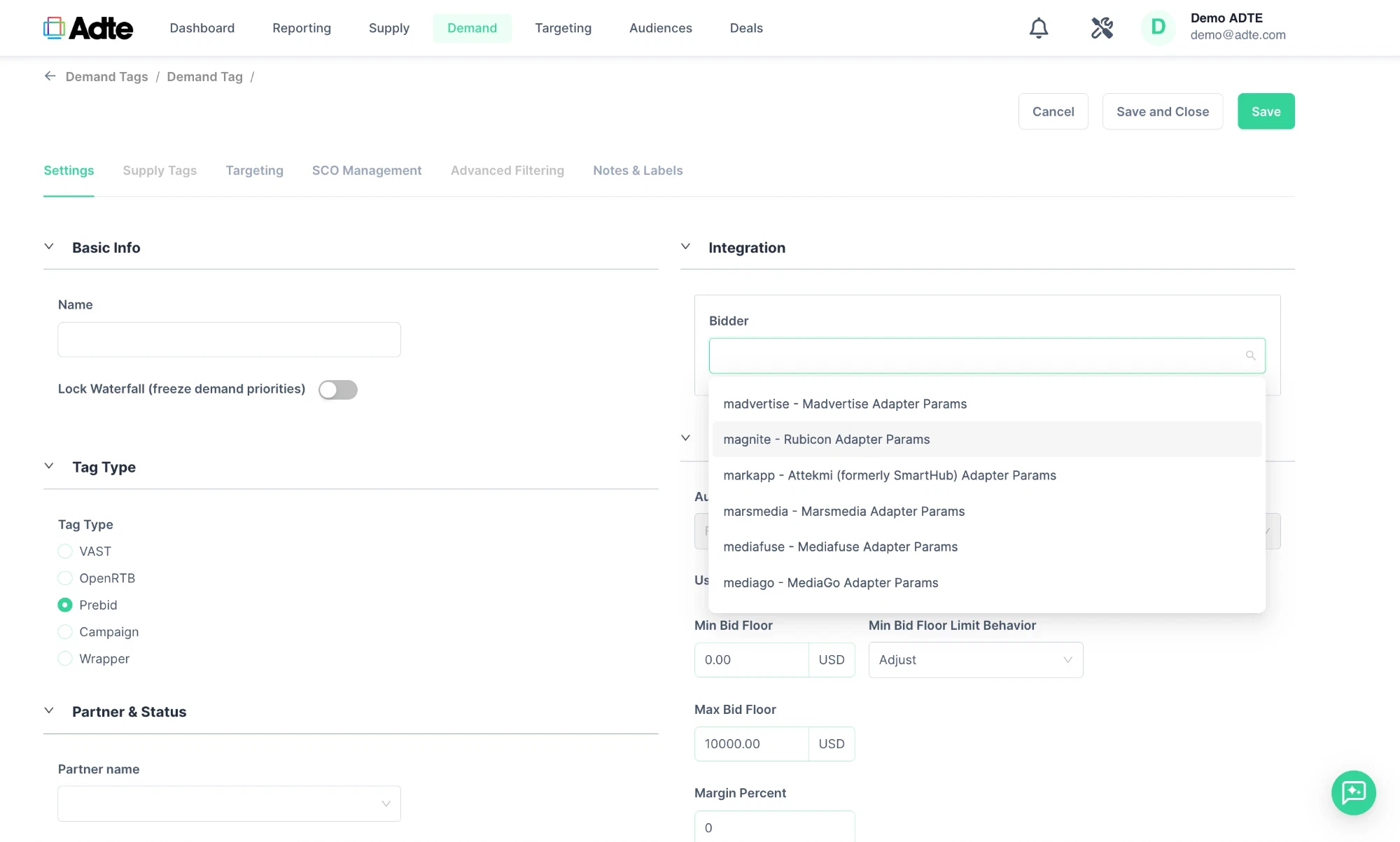
Task: Choose marsmedia - Marsmedia Adapter Params
Action: point(987,512)
